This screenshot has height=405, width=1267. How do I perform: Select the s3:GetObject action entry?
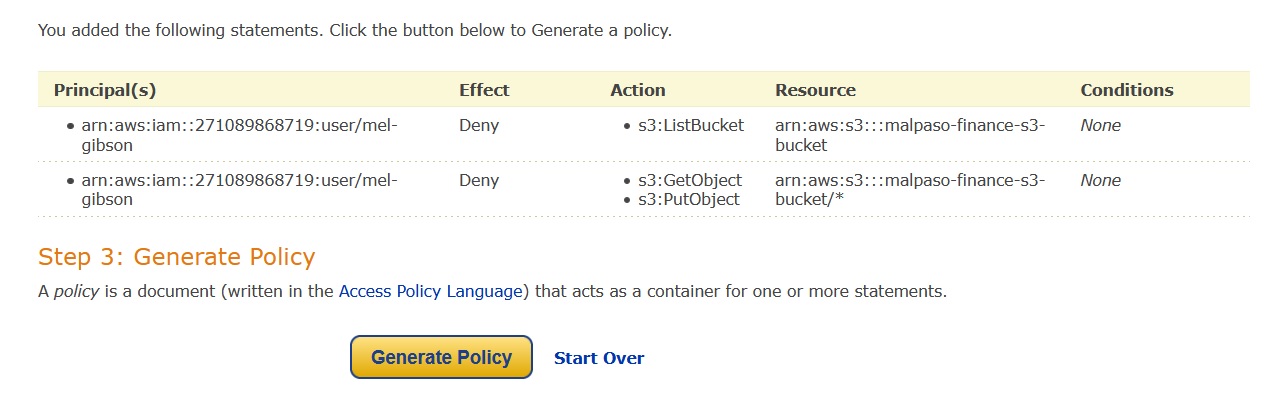click(690, 181)
